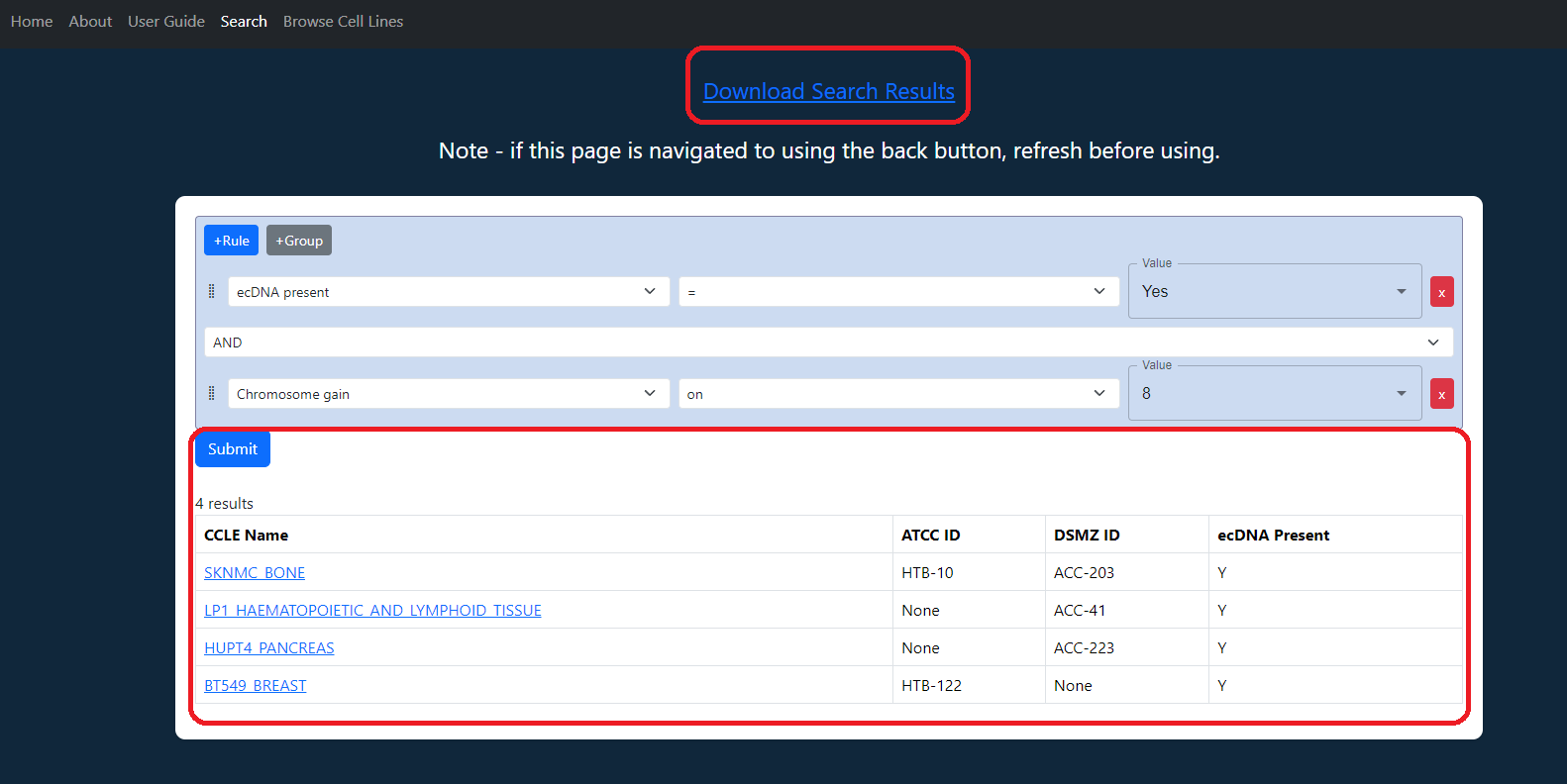
Task: Add a new rule with +Rule
Action: tap(232, 241)
